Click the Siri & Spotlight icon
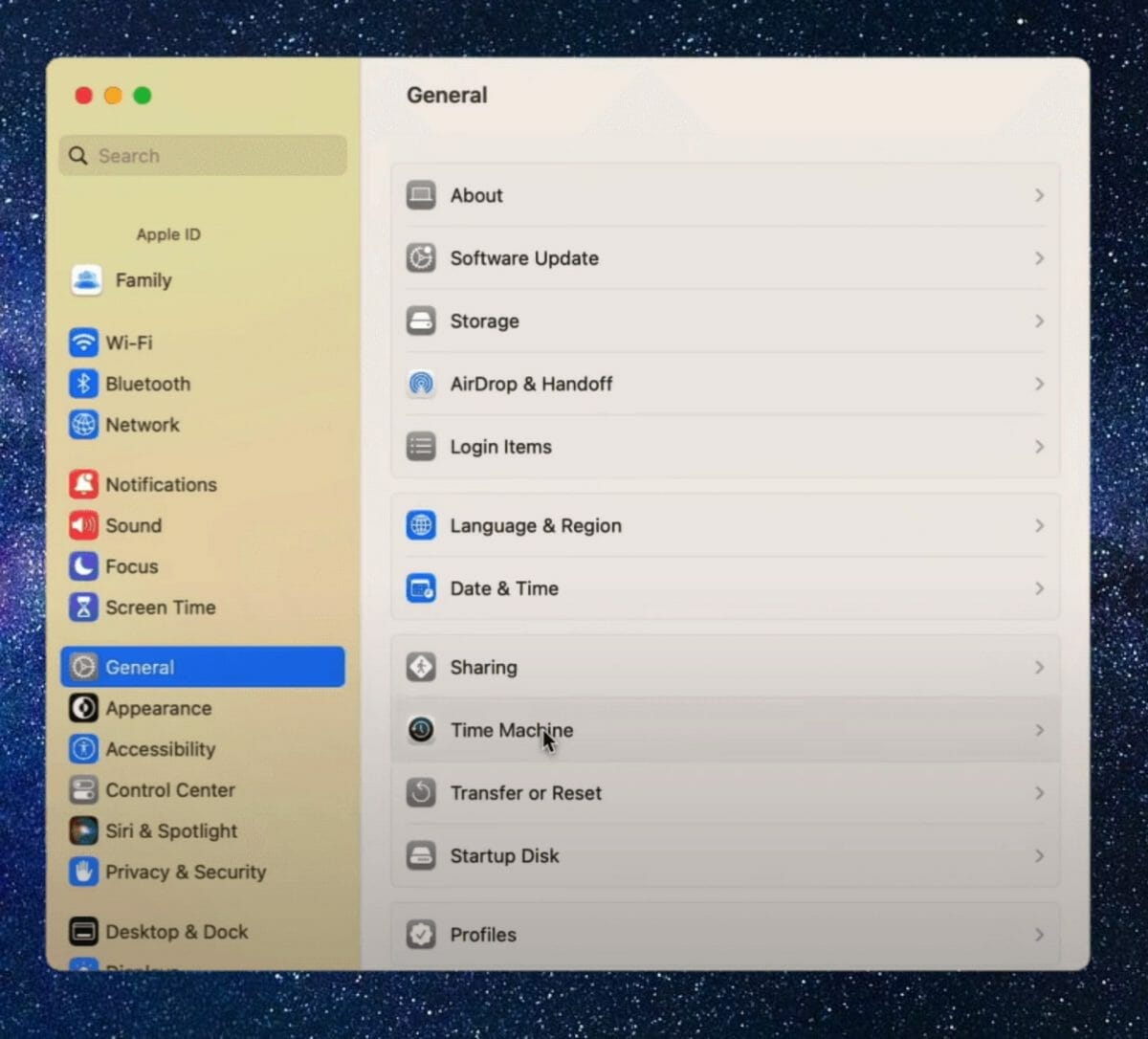The image size is (1148, 1039). (85, 830)
